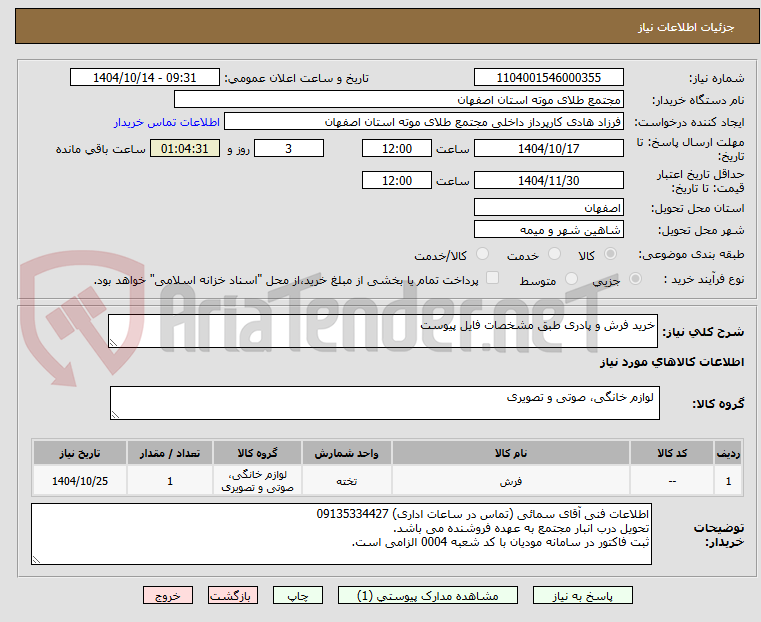Click the response deadline hour field 12:00
The image size is (761, 622).
tap(397, 148)
